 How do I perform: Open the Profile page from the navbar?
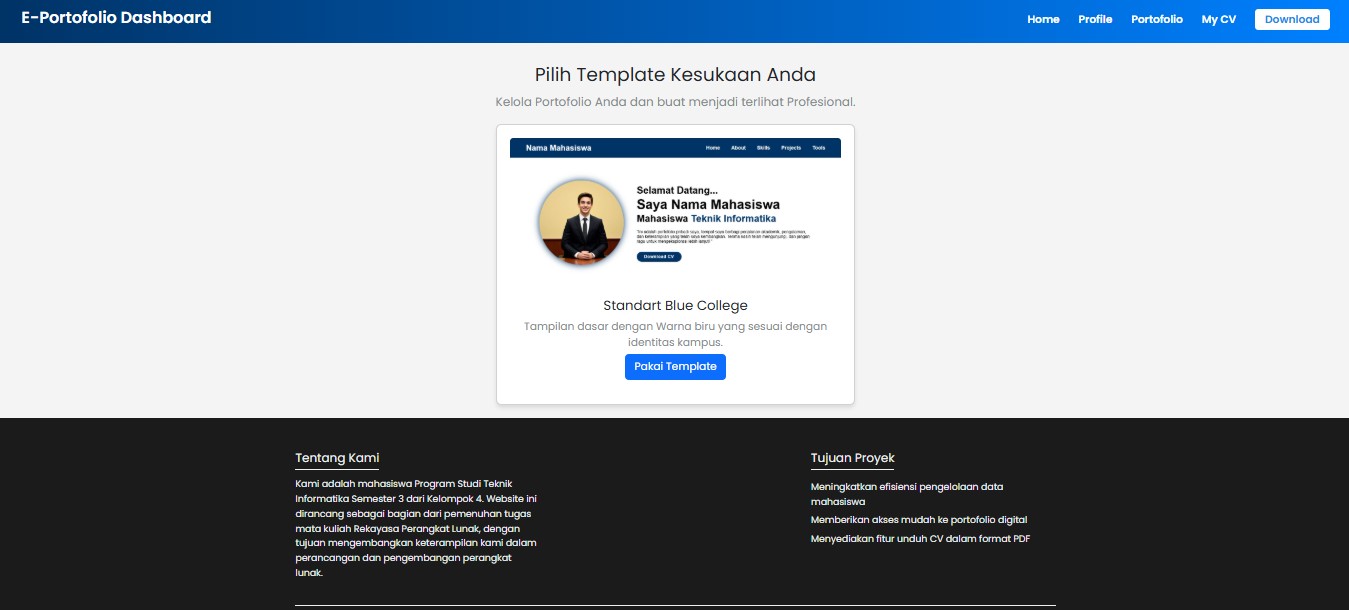click(x=1094, y=19)
